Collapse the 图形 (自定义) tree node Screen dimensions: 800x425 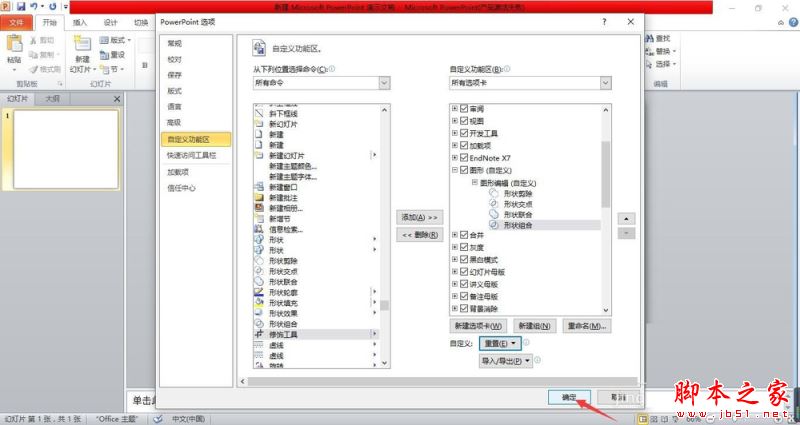tap(455, 170)
